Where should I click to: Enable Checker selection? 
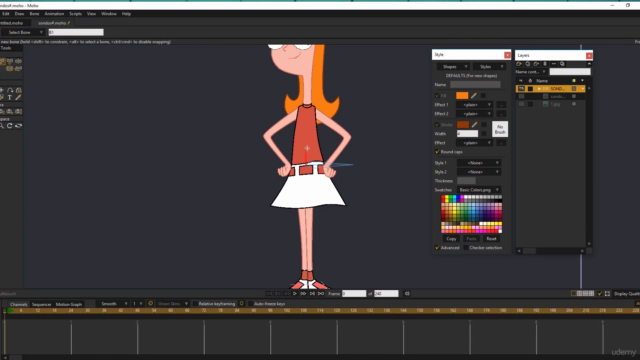[466, 248]
